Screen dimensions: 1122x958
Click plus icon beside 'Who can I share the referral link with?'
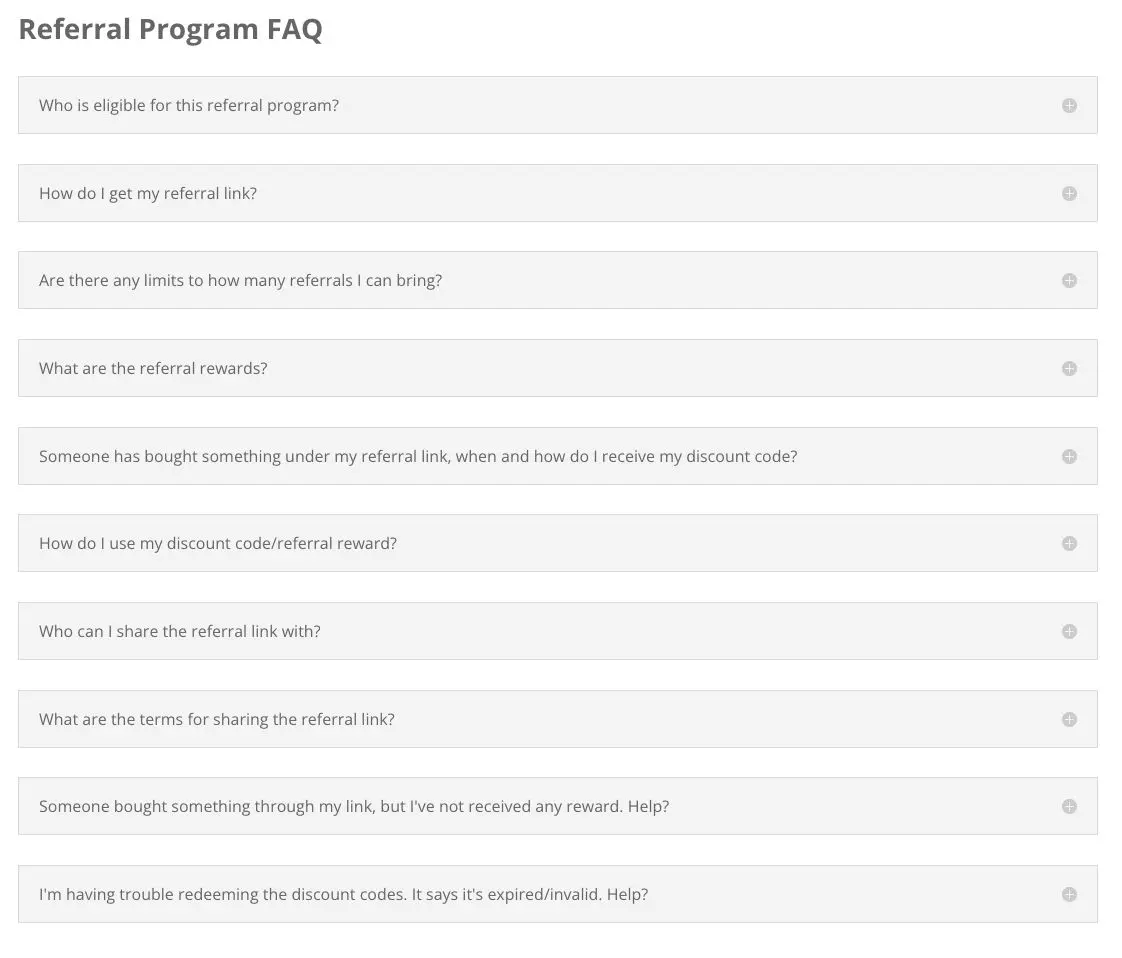pyautogui.click(x=1069, y=631)
